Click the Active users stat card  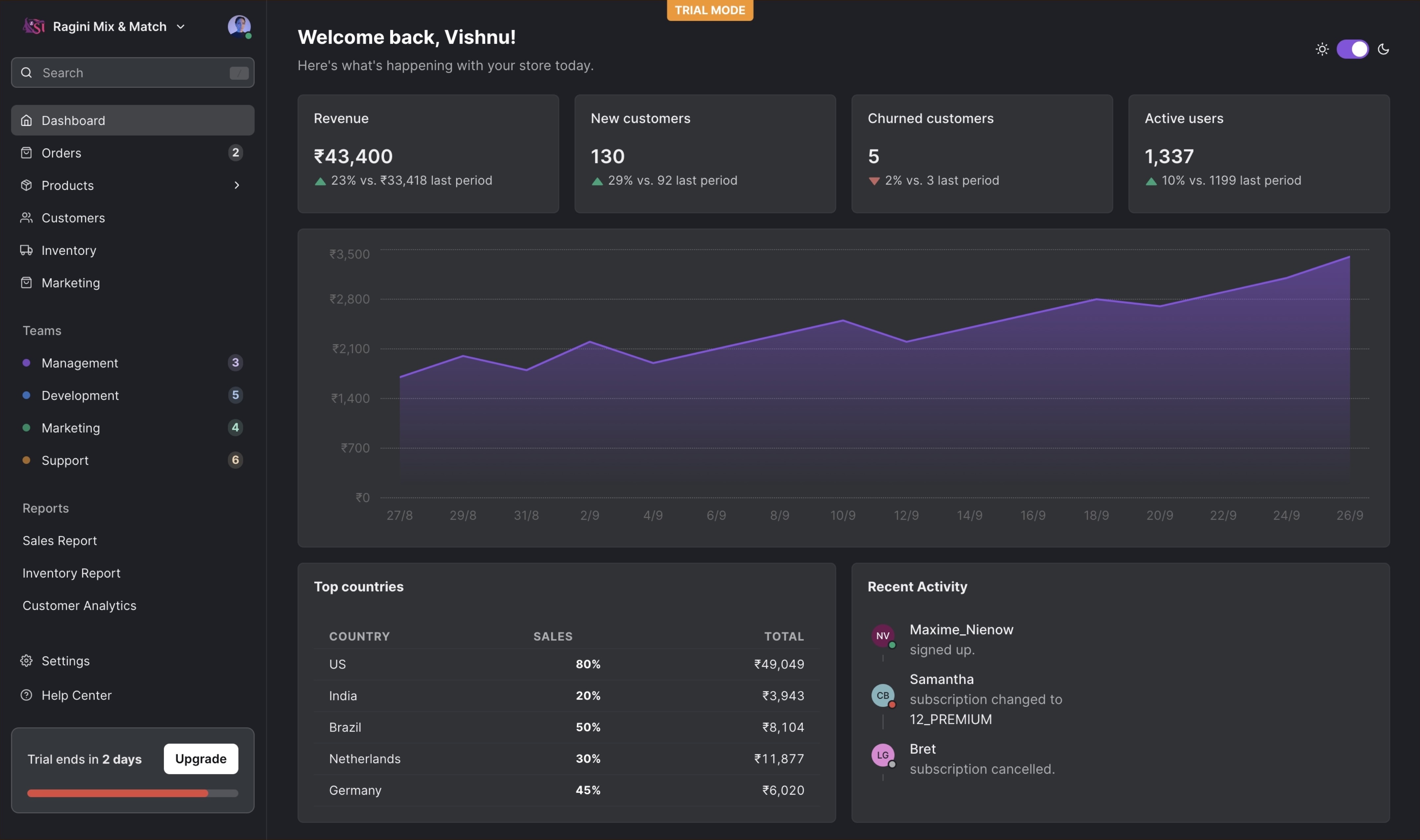tap(1259, 154)
